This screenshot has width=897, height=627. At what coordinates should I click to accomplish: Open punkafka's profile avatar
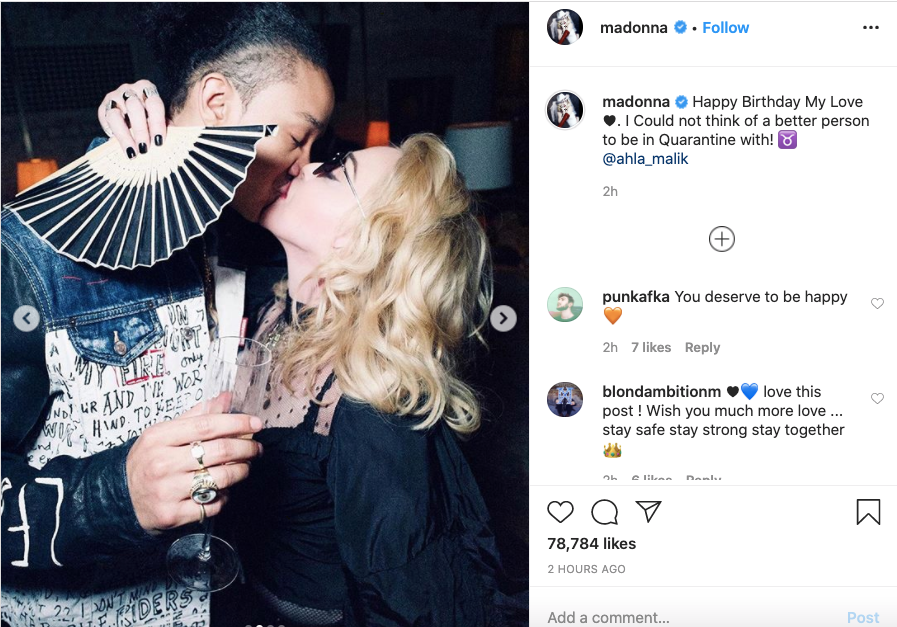pos(565,304)
